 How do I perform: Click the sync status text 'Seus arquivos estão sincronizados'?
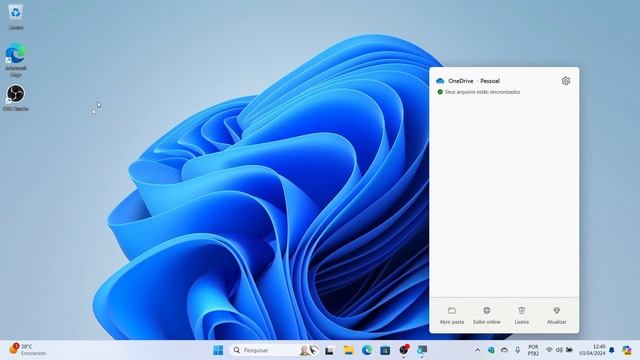482,92
